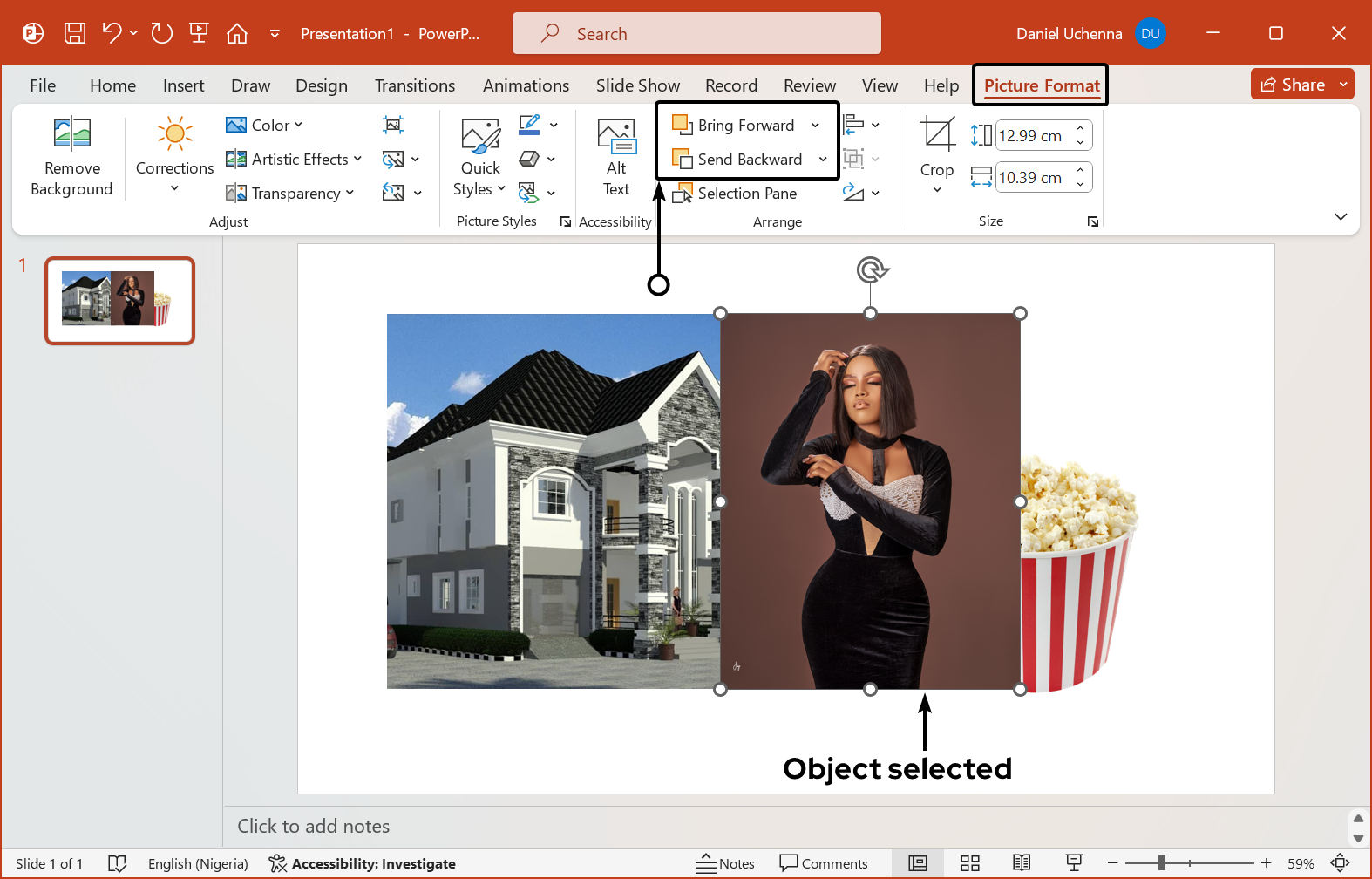Viewport: 1372px width, 879px height.
Task: Collapse the ribbon with the chevron
Action: 1341,216
